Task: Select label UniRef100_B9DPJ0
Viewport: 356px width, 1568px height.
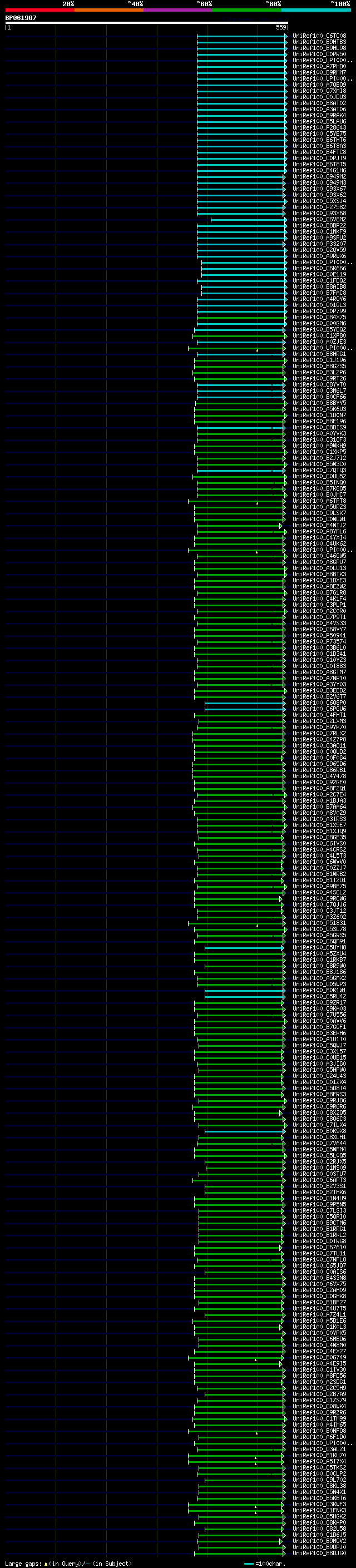Action: click(x=319, y=1547)
